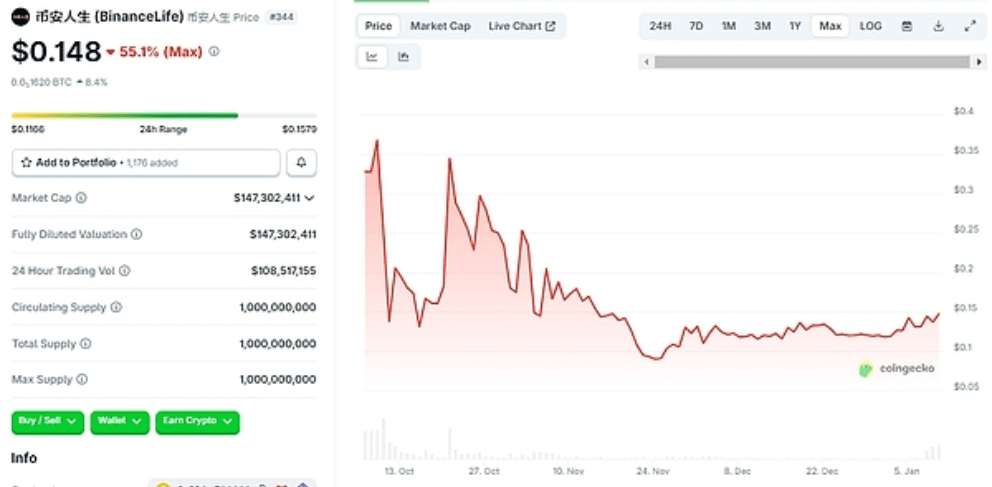Expand chart to fullscreen
992x487 pixels.
(970, 26)
